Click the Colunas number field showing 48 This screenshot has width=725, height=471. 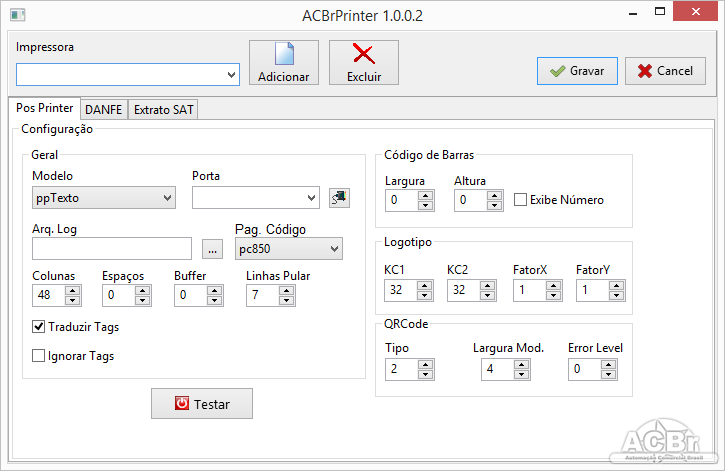click(49, 295)
